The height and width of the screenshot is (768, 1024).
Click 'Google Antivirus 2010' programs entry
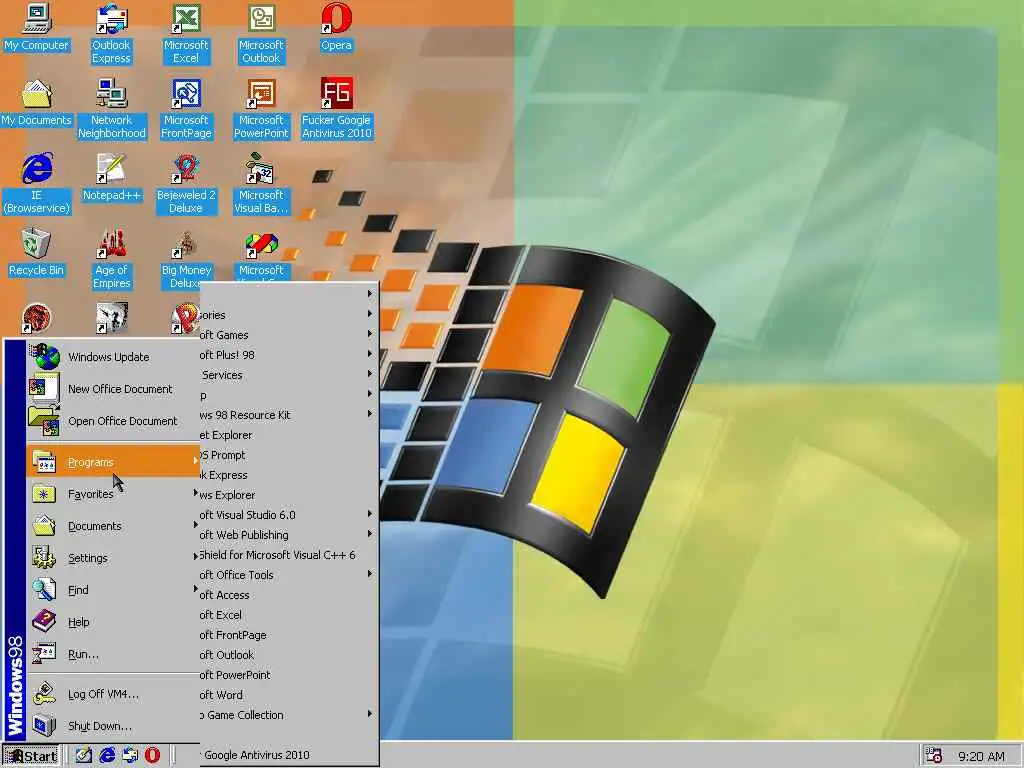tap(288, 755)
